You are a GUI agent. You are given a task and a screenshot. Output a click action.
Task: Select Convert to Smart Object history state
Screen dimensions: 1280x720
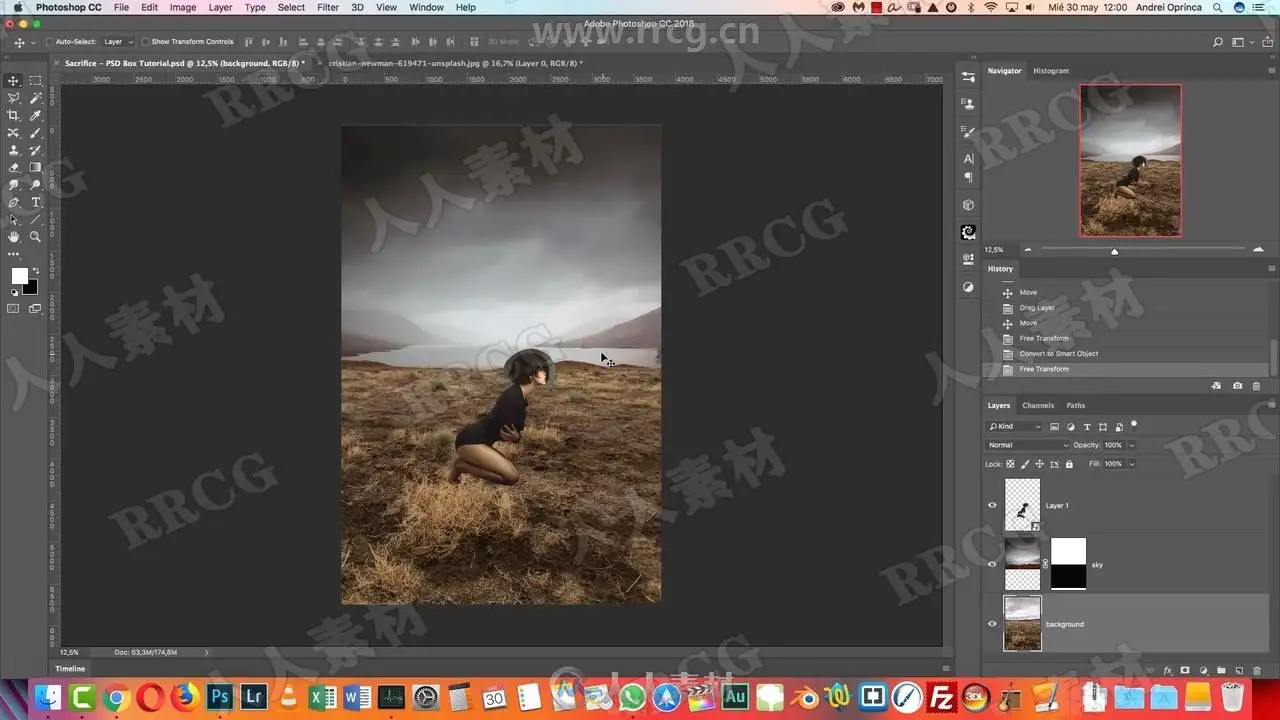(1058, 354)
